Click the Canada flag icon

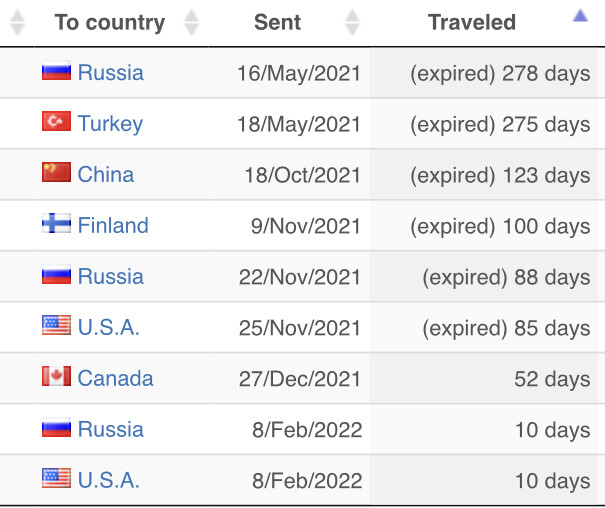click(56, 376)
